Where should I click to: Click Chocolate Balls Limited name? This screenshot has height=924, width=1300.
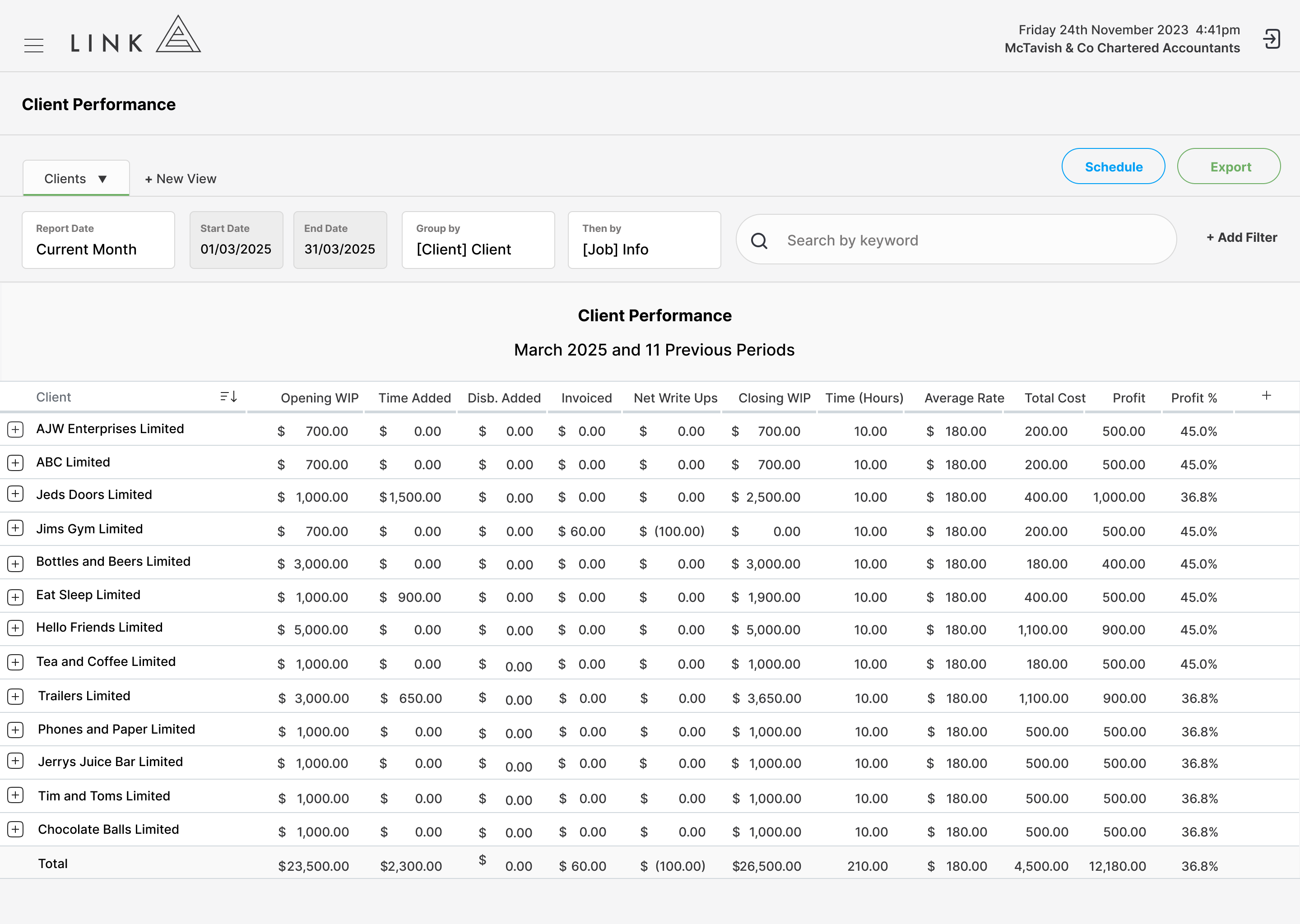pyautogui.click(x=108, y=830)
